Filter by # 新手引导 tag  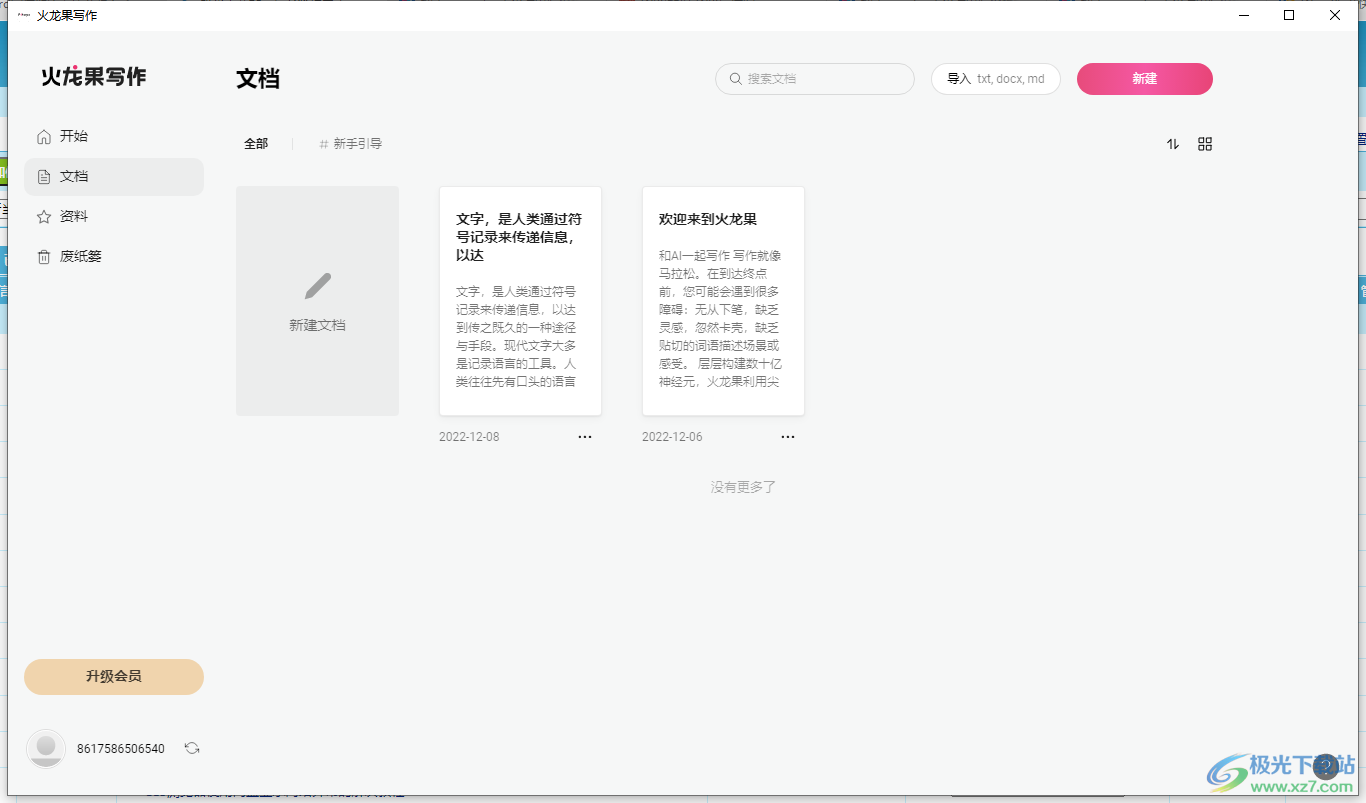pyautogui.click(x=351, y=144)
